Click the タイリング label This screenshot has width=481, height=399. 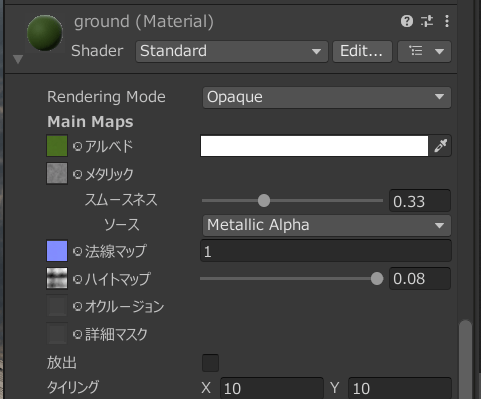click(73, 387)
